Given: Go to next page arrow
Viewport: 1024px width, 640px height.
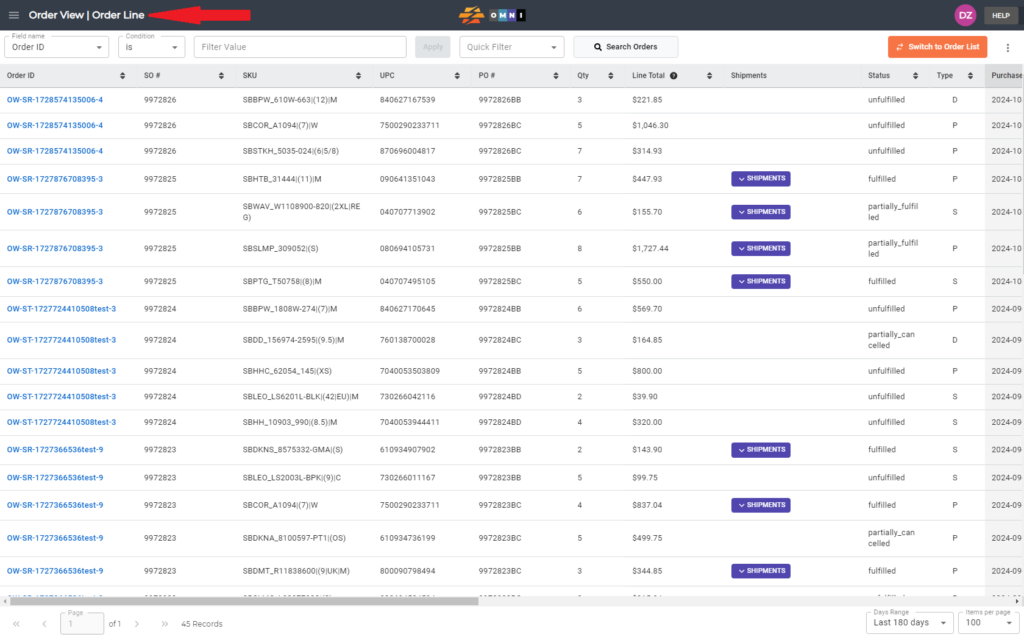Looking at the screenshot, I should 137,624.
